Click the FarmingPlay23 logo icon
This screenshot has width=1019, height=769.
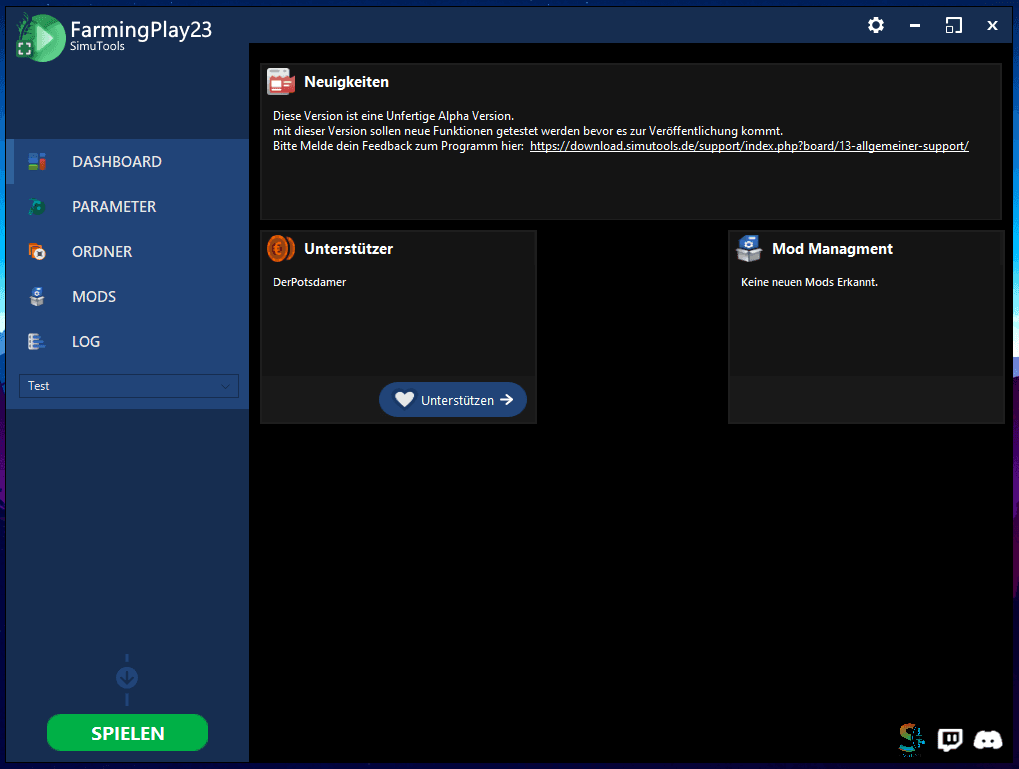pyautogui.click(x=40, y=38)
